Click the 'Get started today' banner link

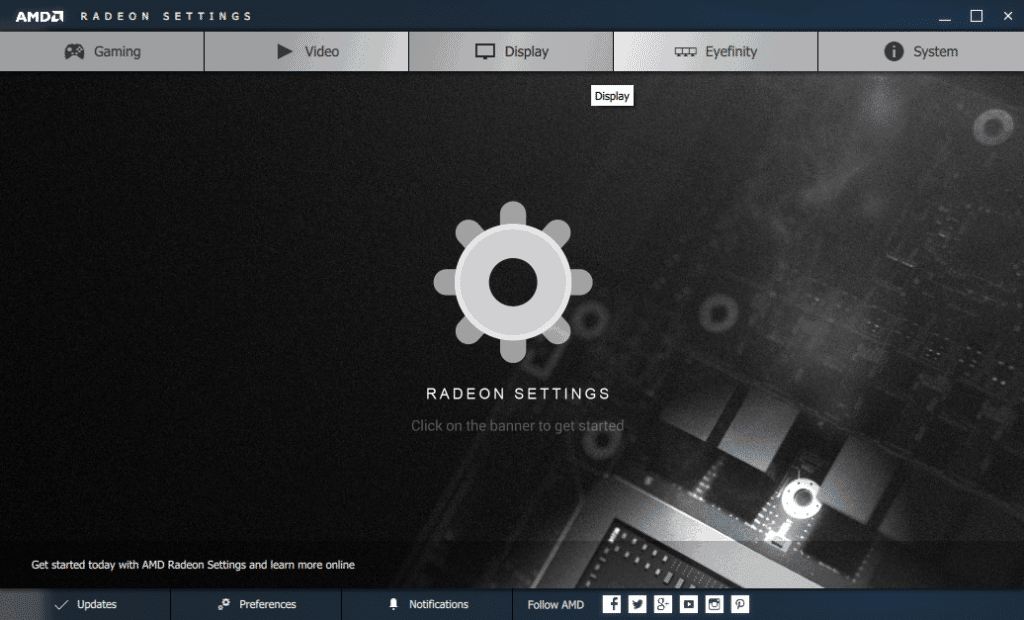click(x=193, y=565)
